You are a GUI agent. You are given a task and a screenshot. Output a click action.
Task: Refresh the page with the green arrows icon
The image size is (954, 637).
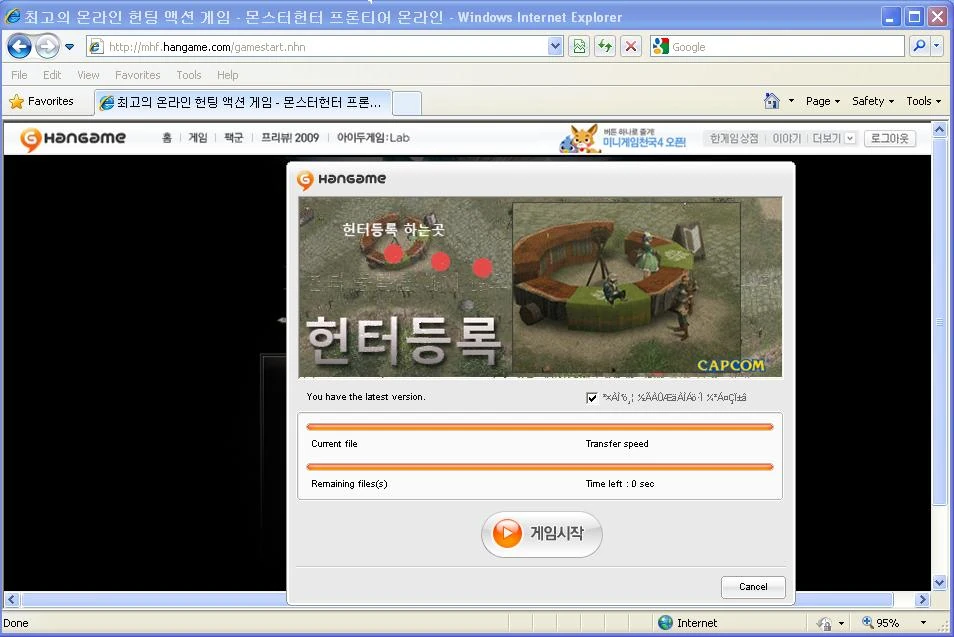[605, 47]
